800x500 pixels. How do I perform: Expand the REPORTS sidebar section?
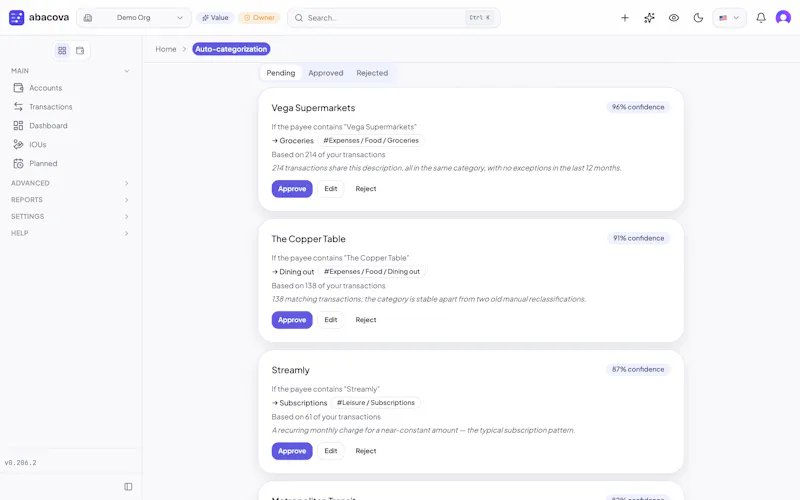coord(70,200)
